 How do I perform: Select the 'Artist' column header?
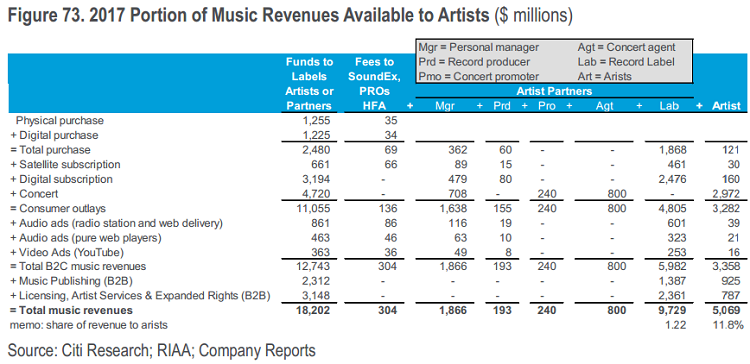pos(727,106)
